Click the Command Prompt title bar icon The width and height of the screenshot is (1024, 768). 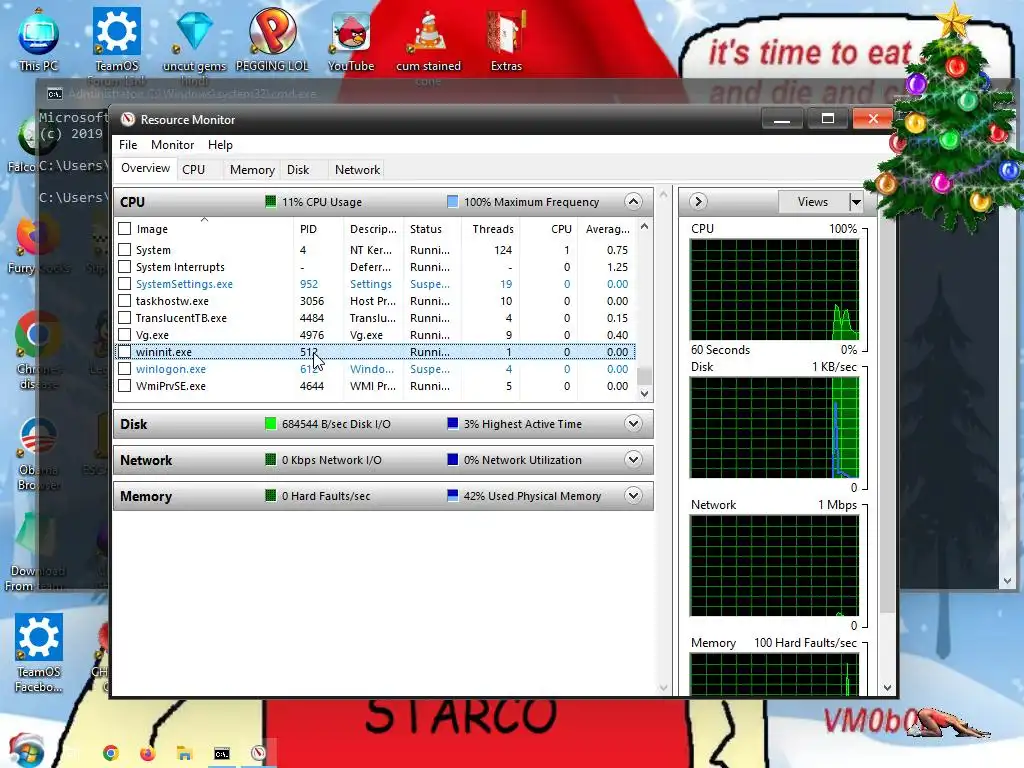coord(55,94)
